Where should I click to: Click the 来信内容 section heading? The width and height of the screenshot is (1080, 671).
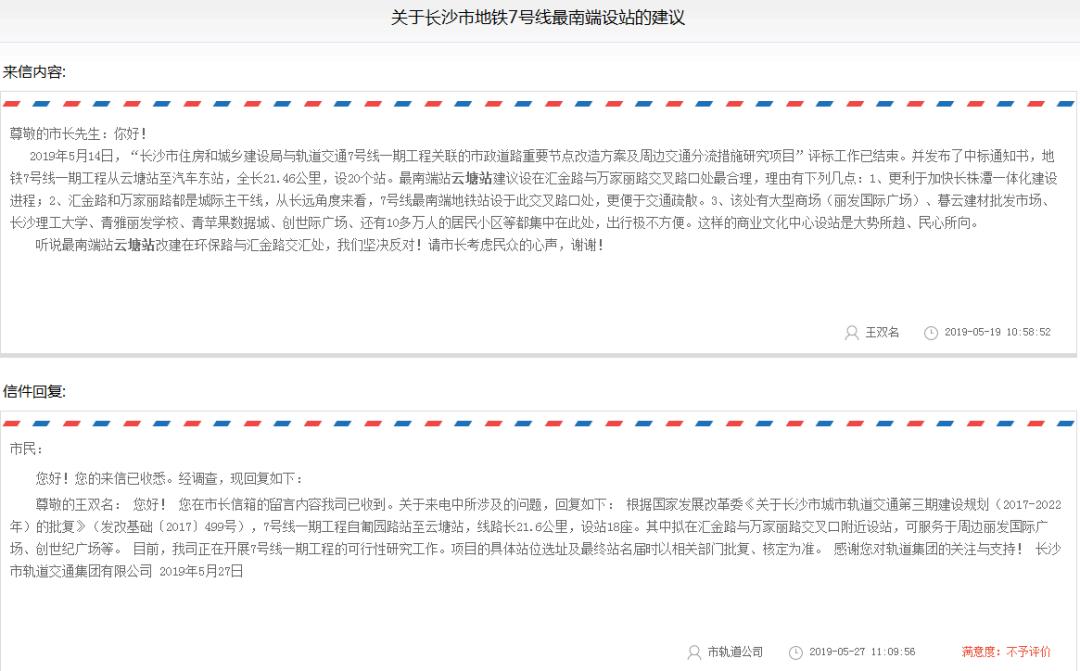pyautogui.click(x=35, y=72)
